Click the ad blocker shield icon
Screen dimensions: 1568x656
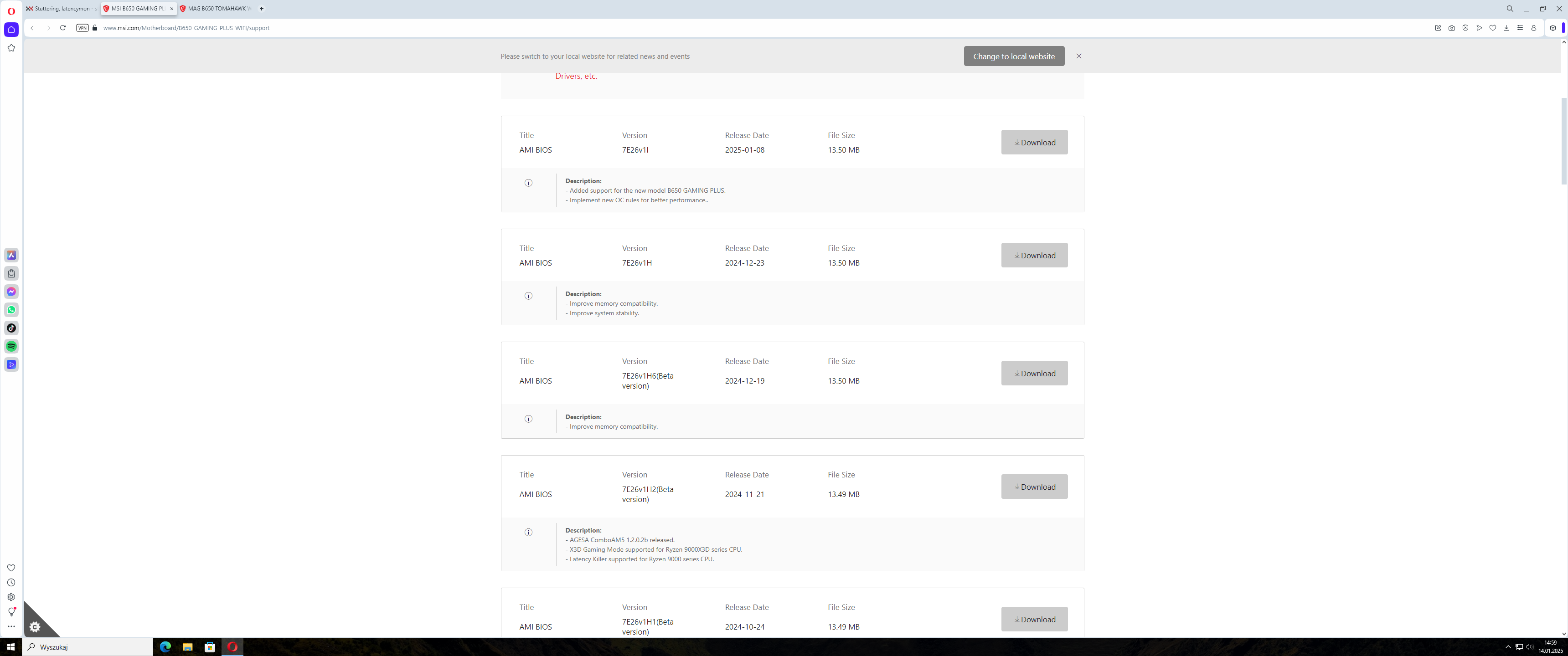pos(1465,28)
